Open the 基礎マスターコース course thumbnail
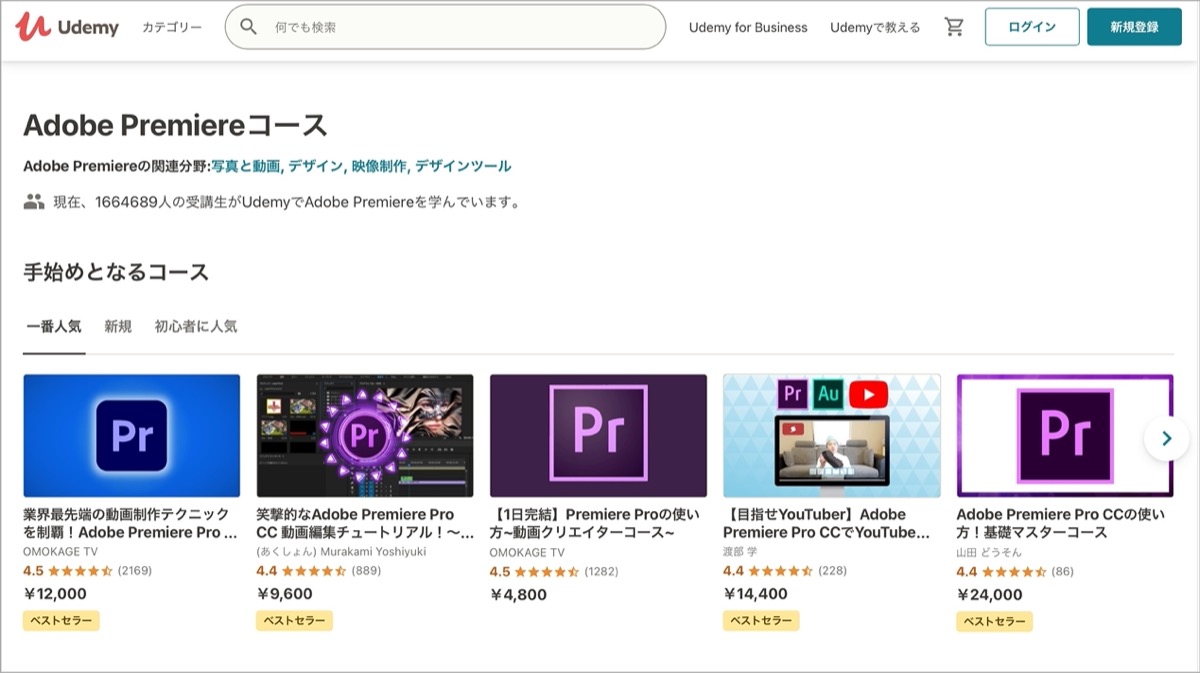The height and width of the screenshot is (673, 1200). click(1065, 435)
